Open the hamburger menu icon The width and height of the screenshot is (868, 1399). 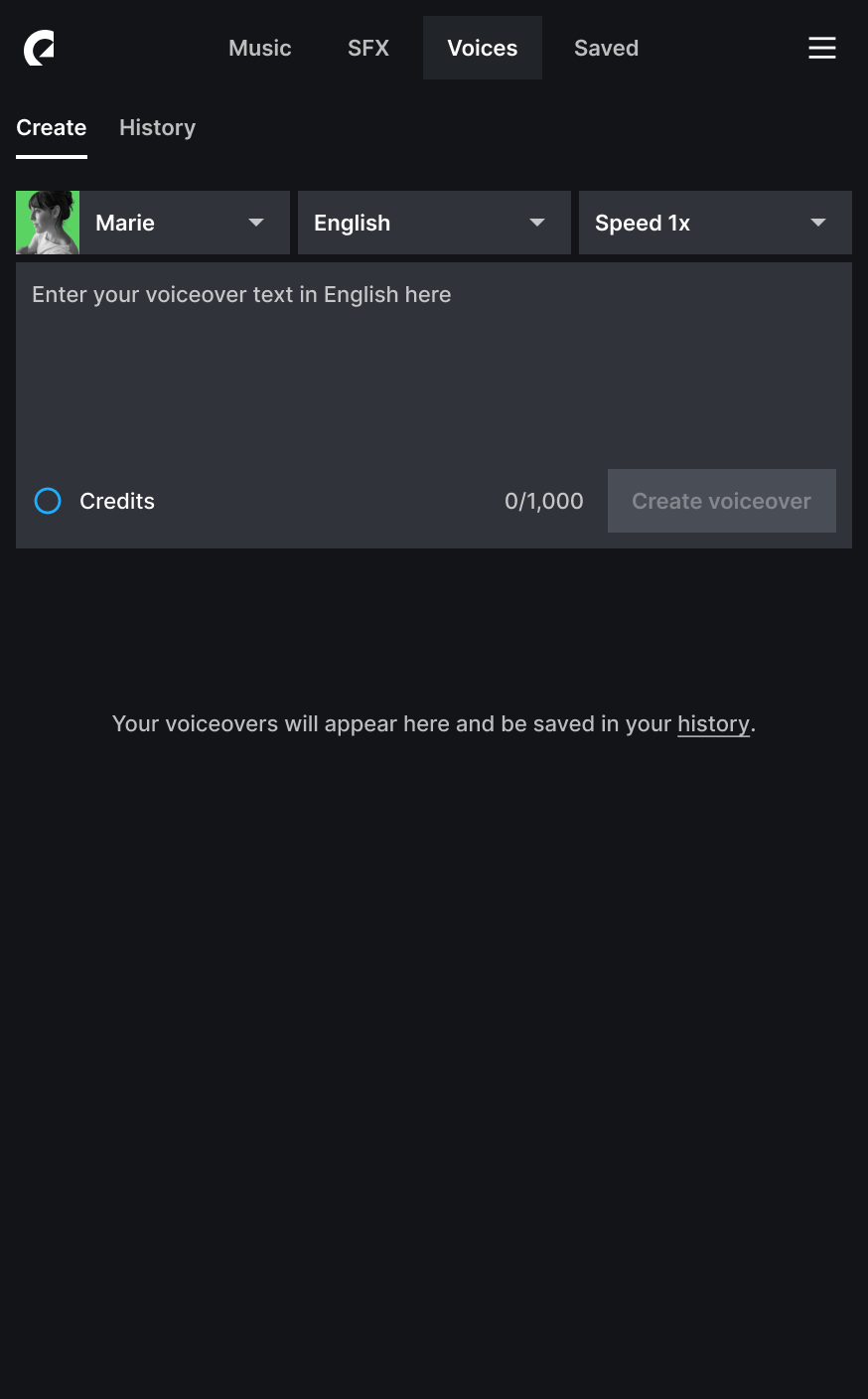click(x=822, y=48)
